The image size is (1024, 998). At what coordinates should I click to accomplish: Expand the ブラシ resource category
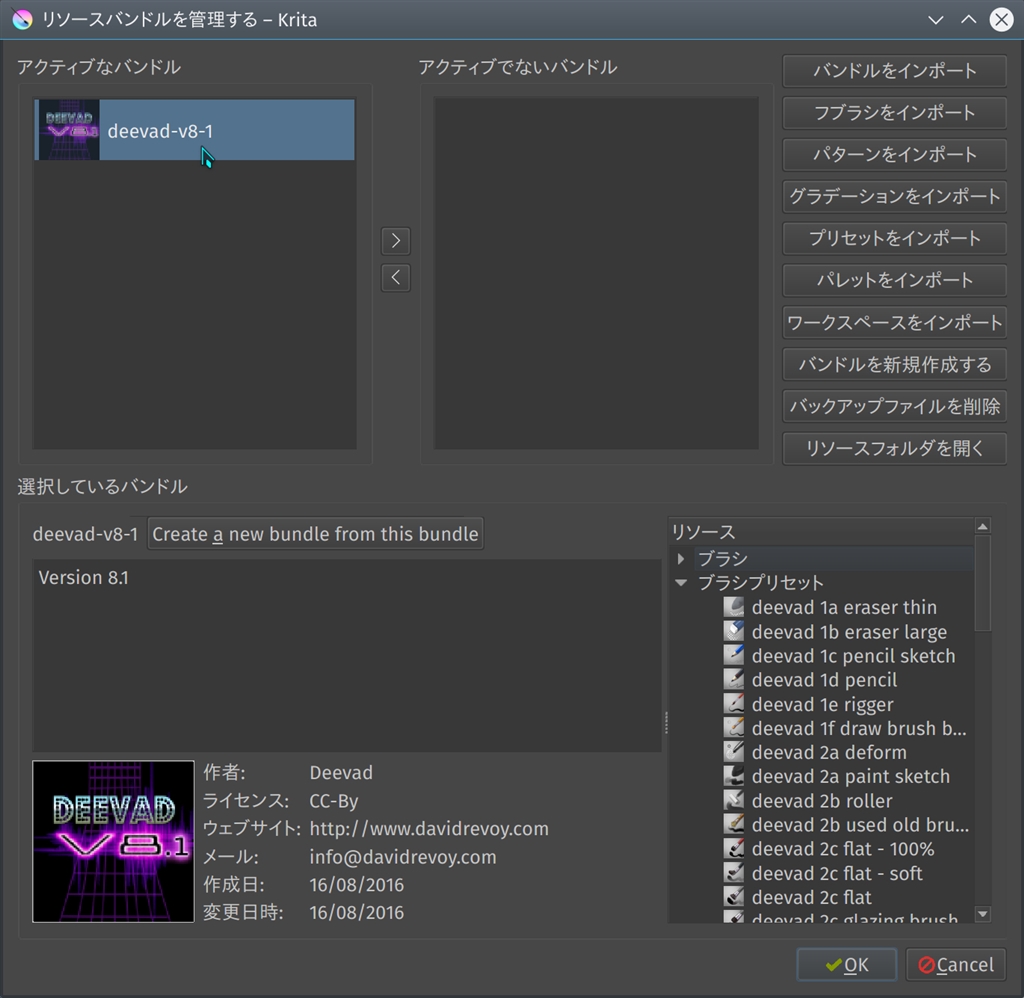coord(681,558)
